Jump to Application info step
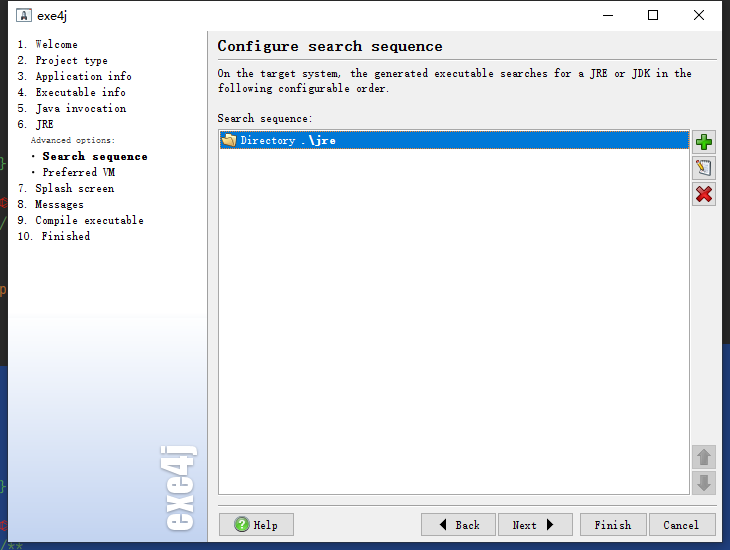Image resolution: width=730 pixels, height=550 pixels. (x=83, y=76)
